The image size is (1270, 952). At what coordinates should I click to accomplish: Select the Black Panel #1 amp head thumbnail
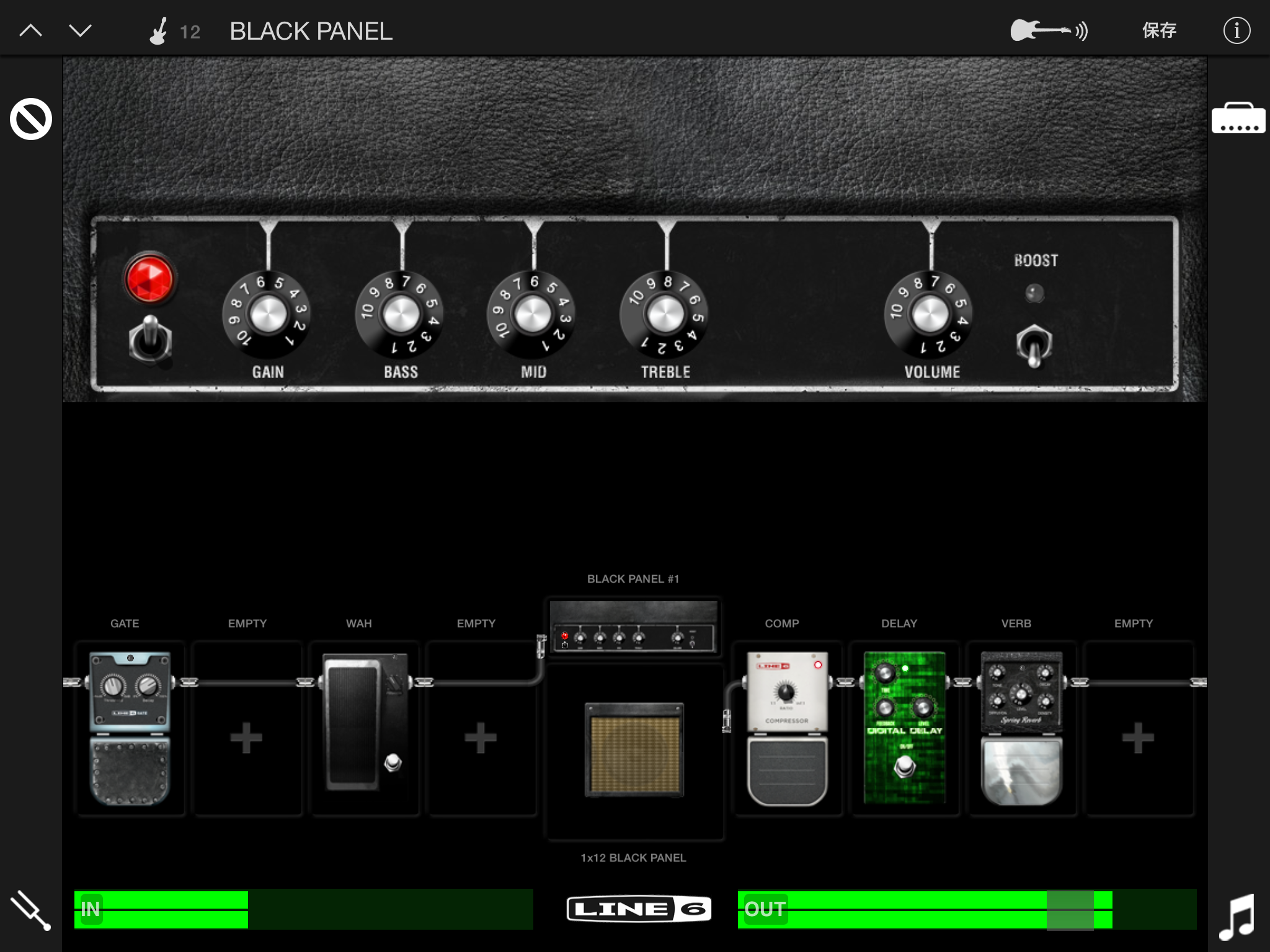click(x=633, y=626)
